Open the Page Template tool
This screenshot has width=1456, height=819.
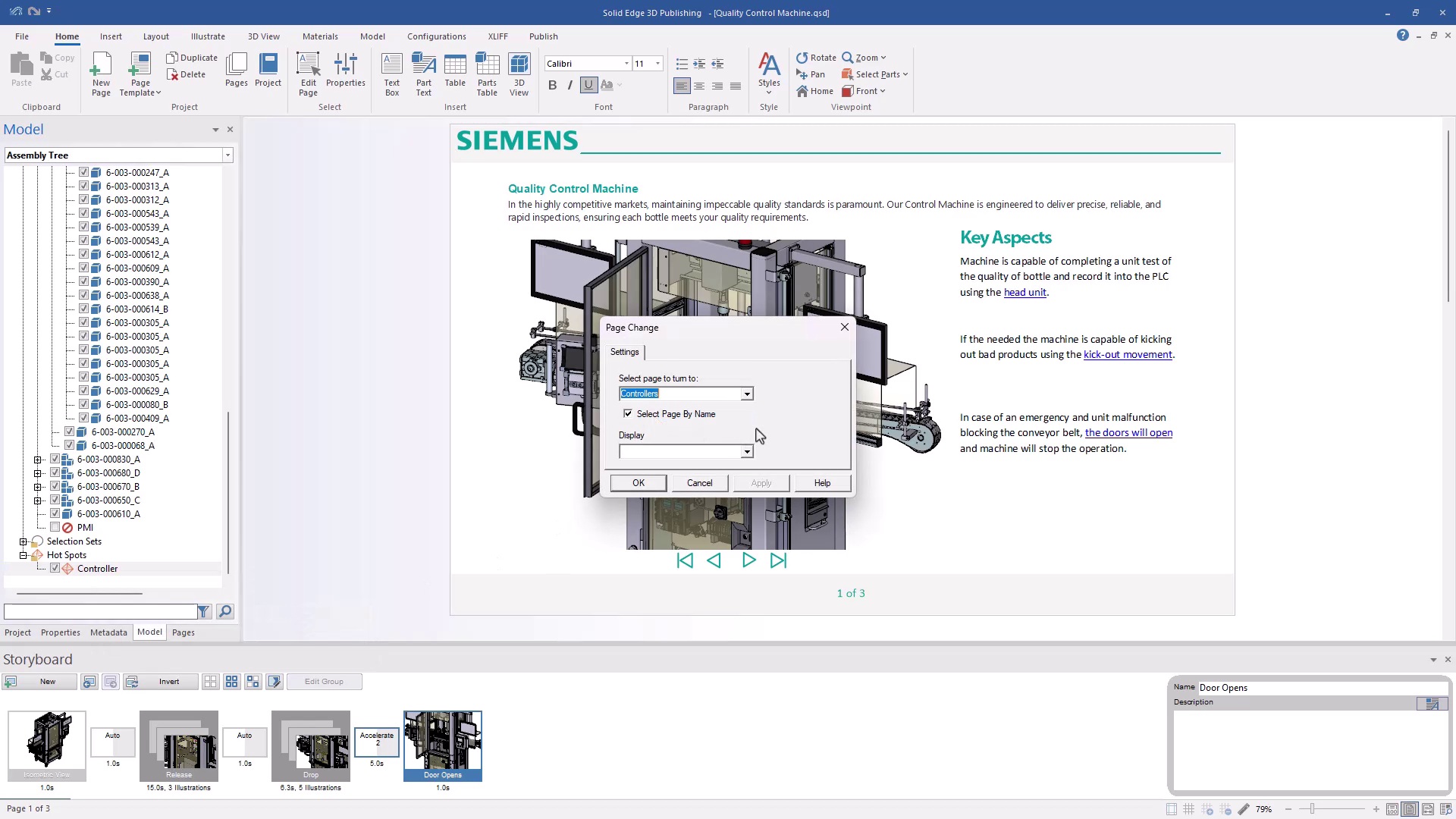tap(140, 74)
